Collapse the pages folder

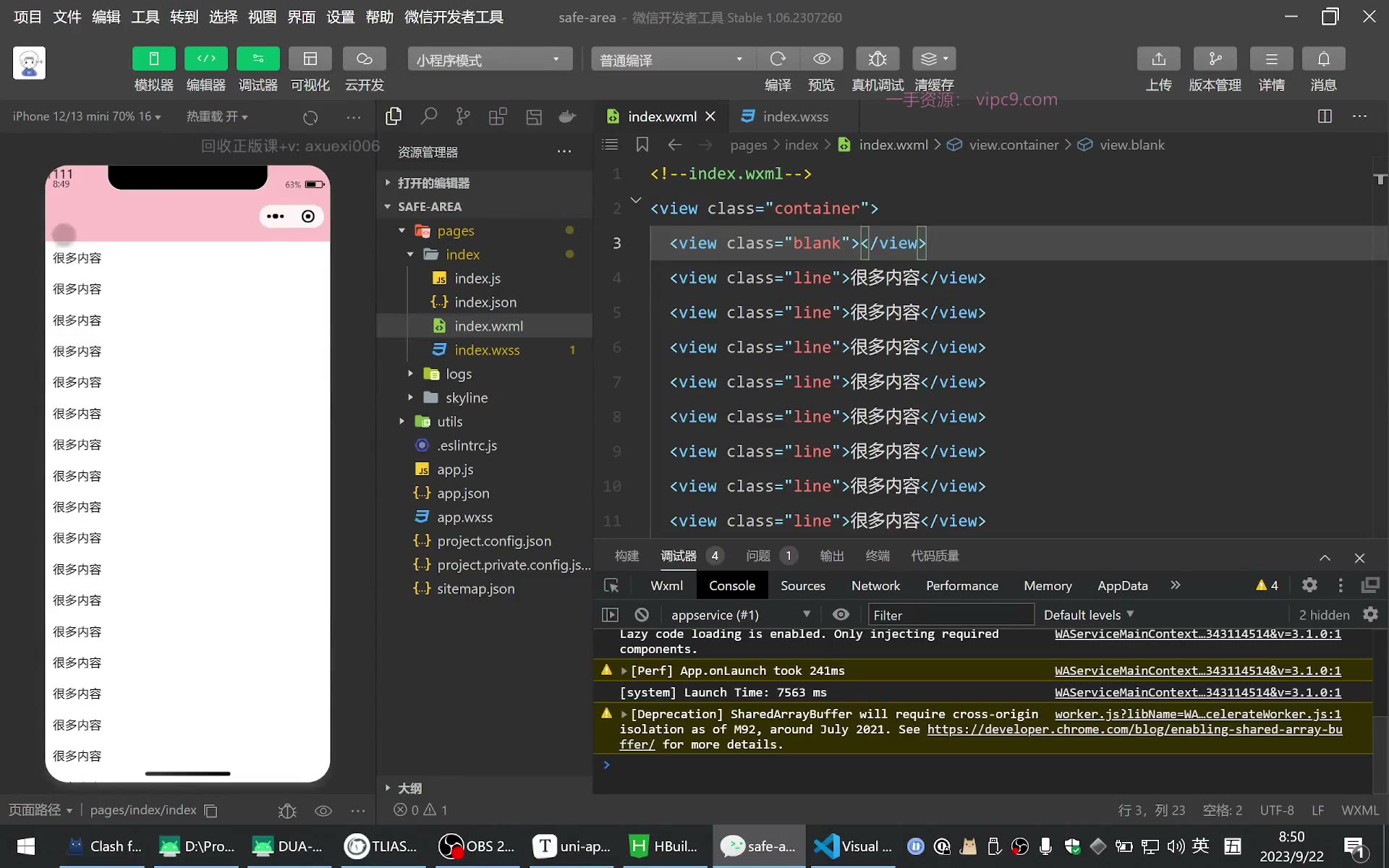point(402,231)
